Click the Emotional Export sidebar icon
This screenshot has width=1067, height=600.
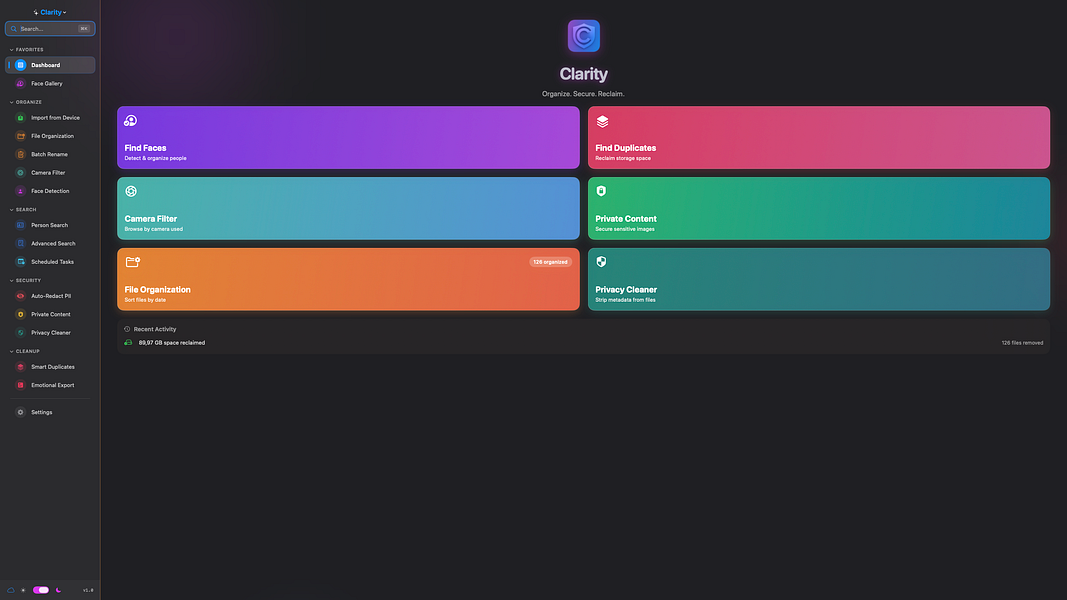[x=20, y=385]
